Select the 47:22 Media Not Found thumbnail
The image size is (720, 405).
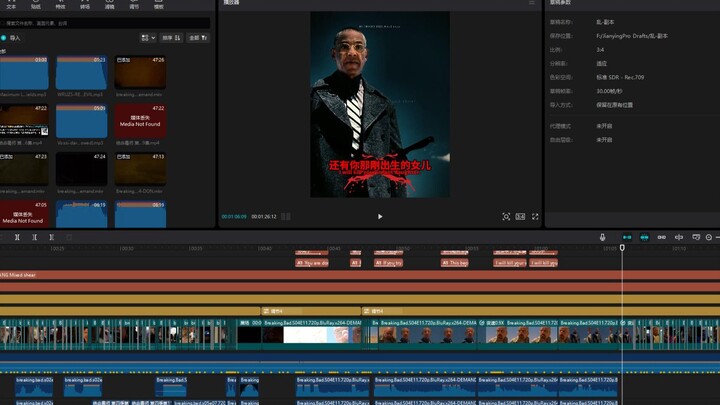point(140,121)
